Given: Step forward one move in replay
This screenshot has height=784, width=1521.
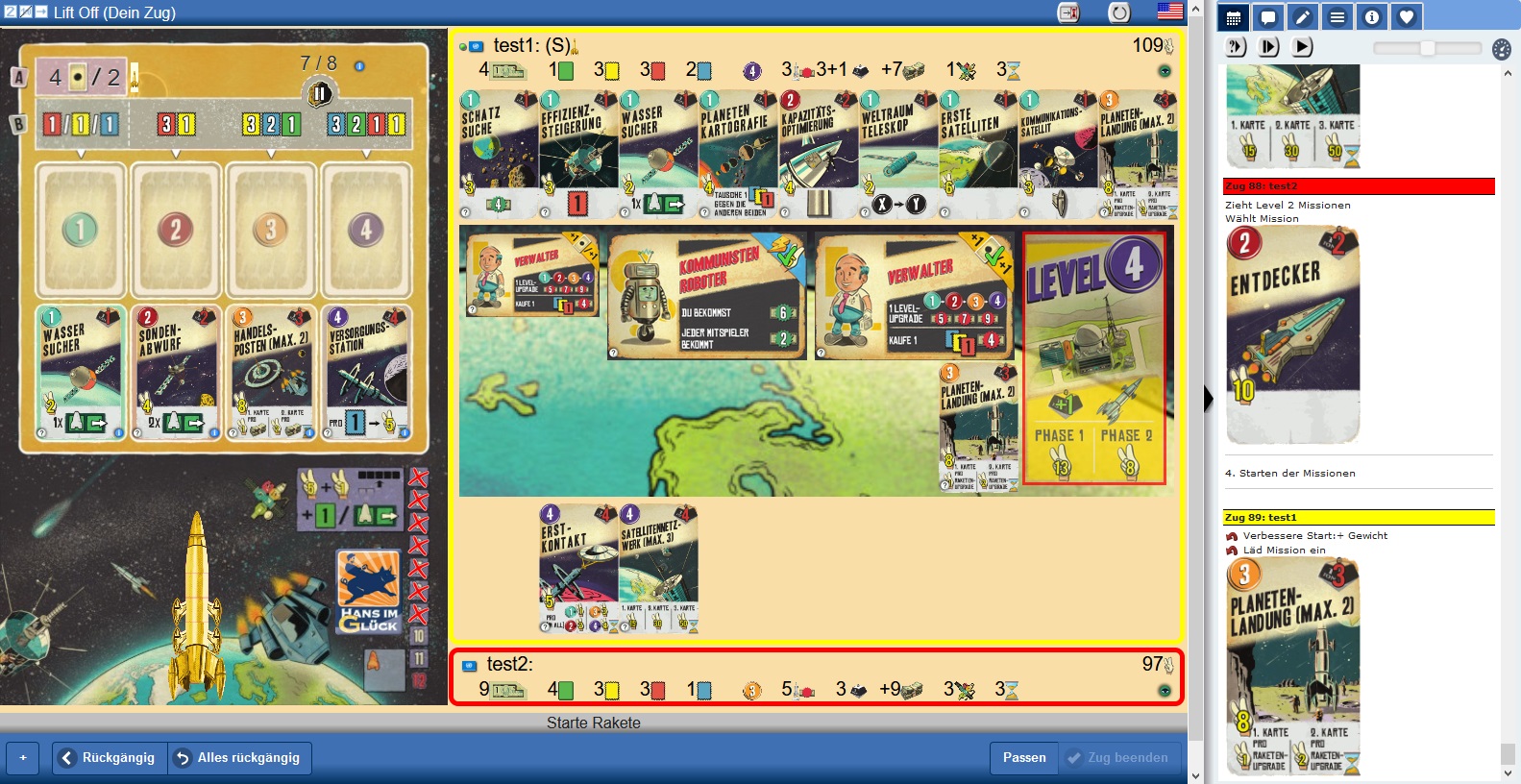Looking at the screenshot, I should (x=1268, y=47).
